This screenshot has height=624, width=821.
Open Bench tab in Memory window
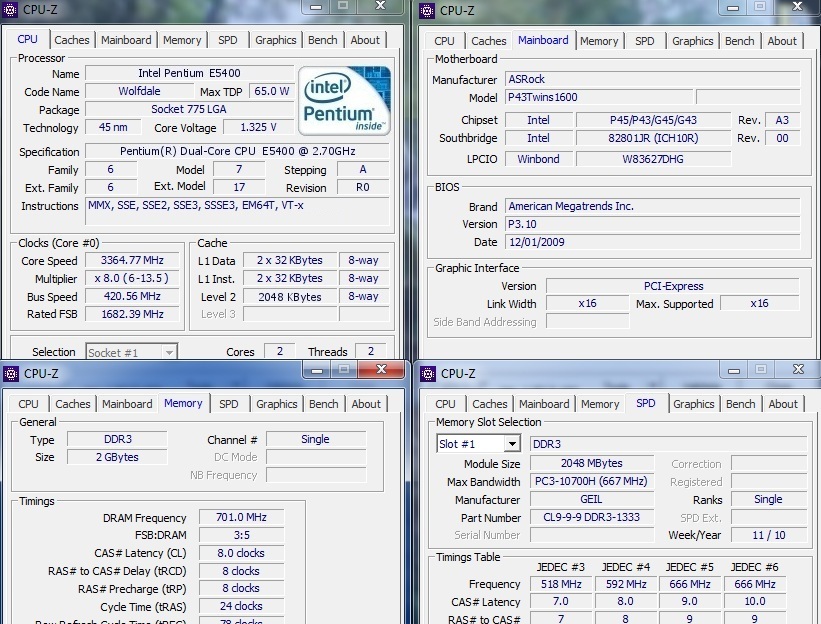click(x=324, y=404)
